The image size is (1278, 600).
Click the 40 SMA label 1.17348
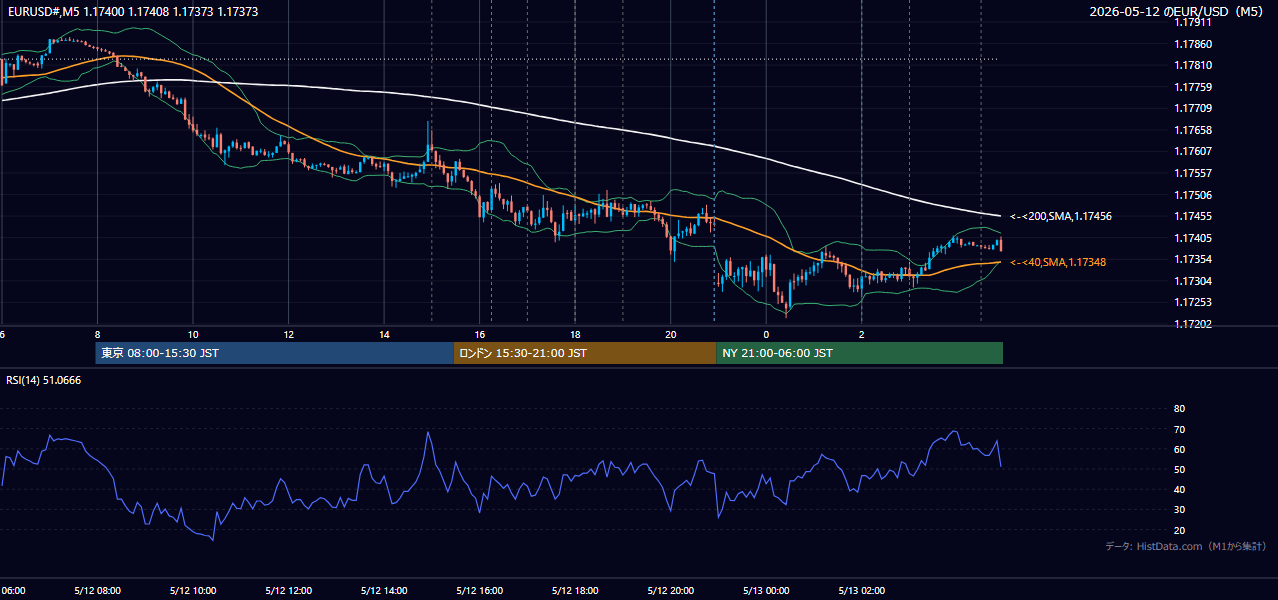tap(1058, 262)
